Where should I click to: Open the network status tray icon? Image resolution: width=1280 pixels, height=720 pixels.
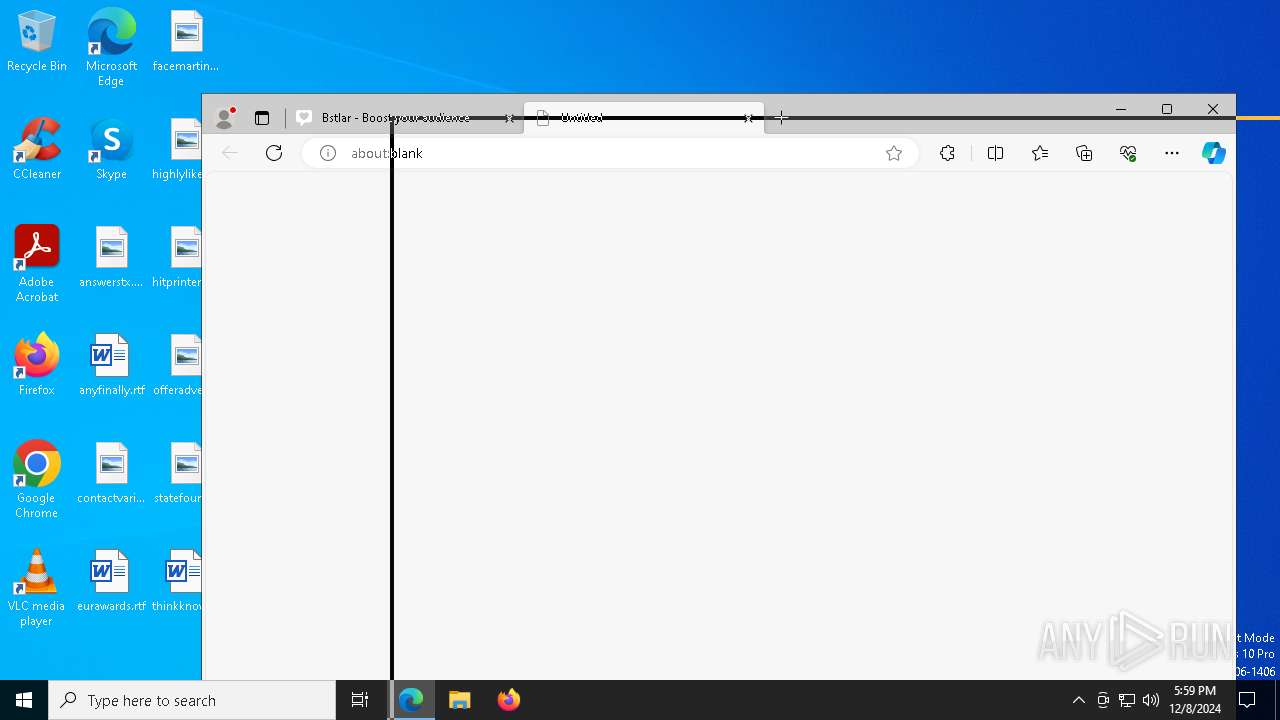click(1127, 700)
